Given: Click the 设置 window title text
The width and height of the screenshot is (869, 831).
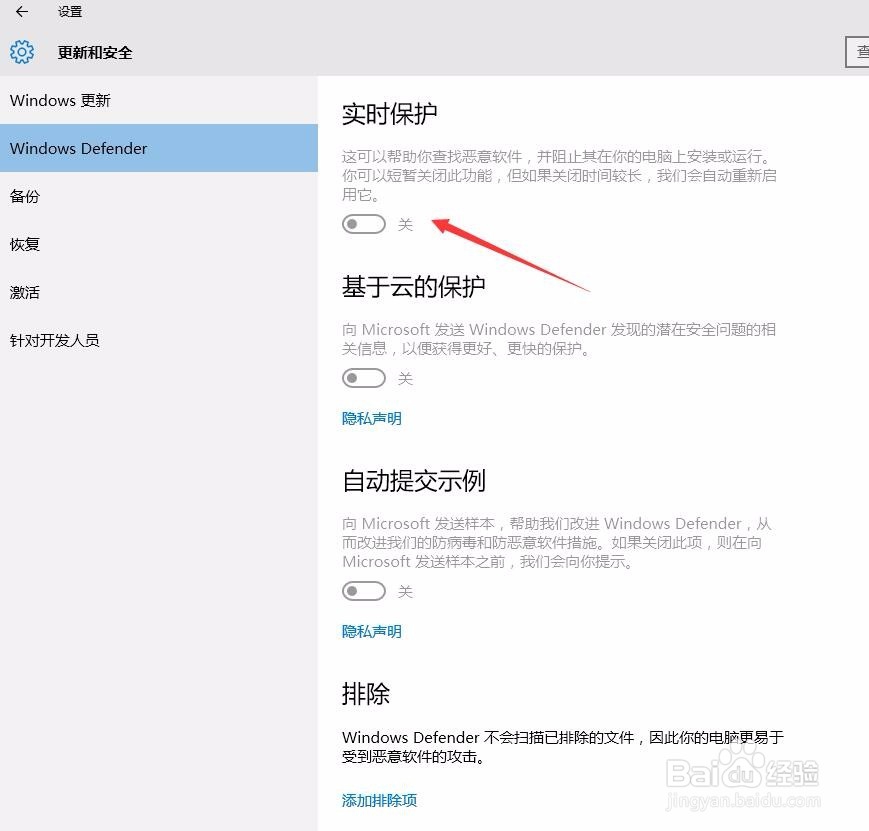Looking at the screenshot, I should (70, 12).
